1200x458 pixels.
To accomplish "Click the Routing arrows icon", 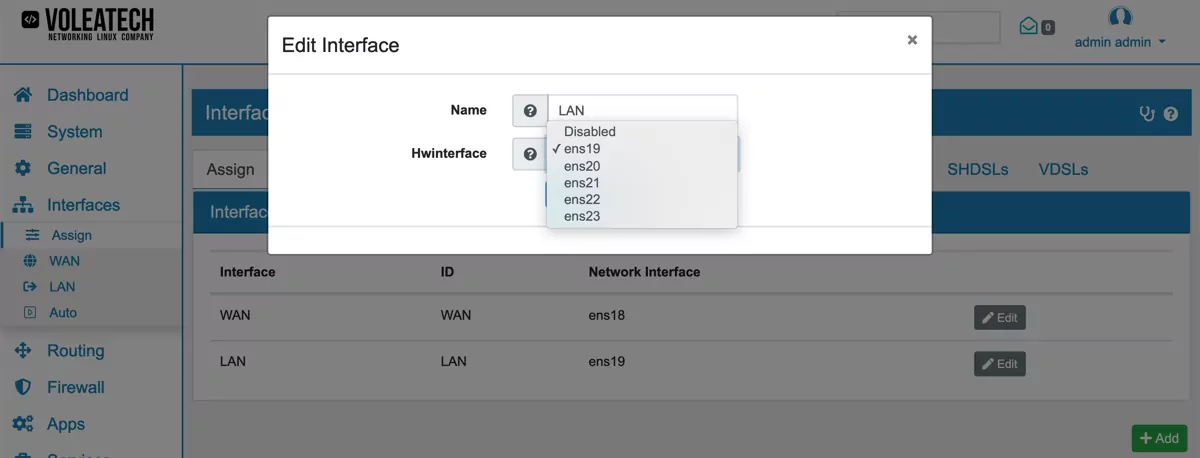I will [x=23, y=351].
